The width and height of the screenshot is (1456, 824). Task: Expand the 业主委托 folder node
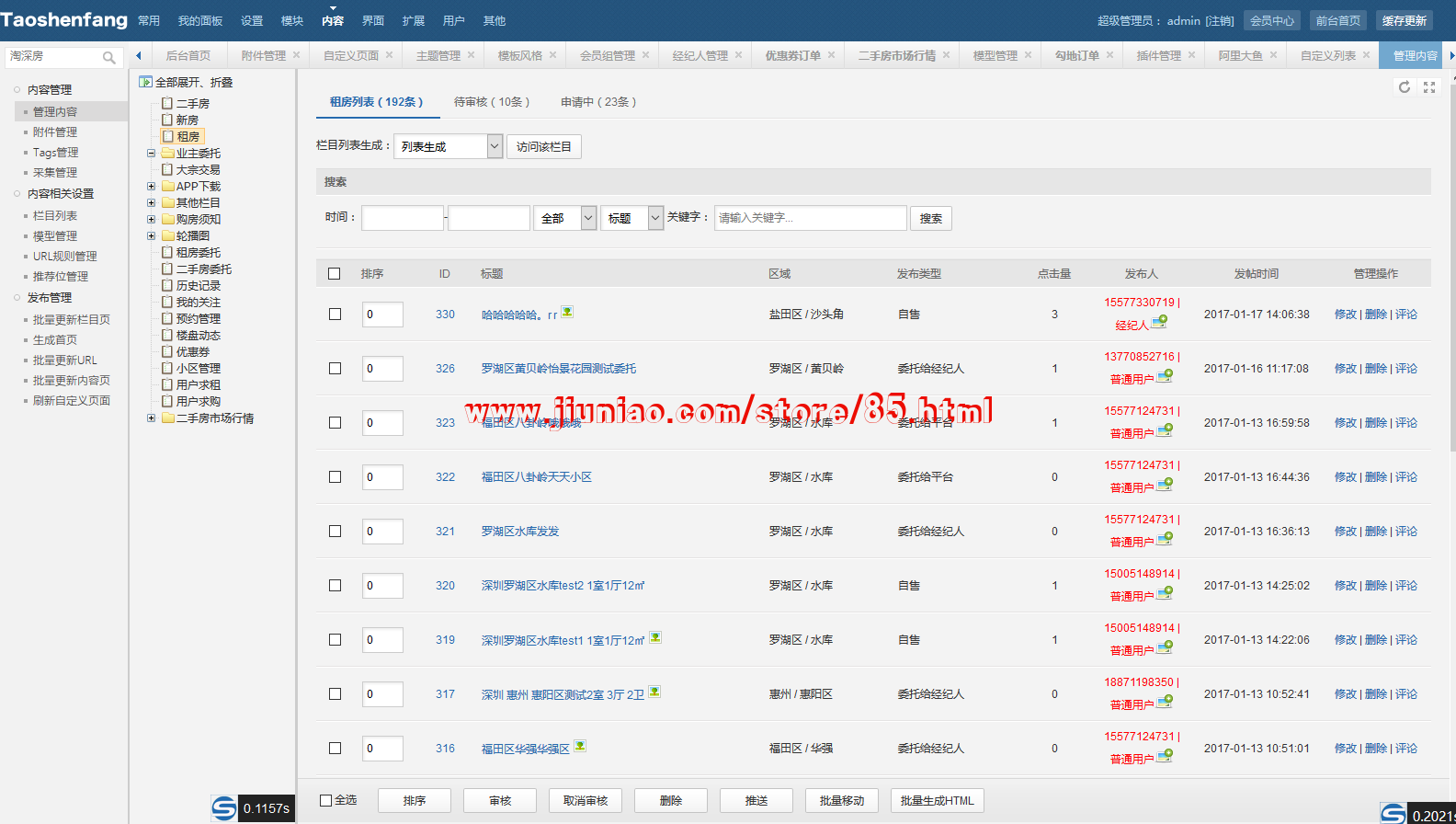tap(152, 154)
